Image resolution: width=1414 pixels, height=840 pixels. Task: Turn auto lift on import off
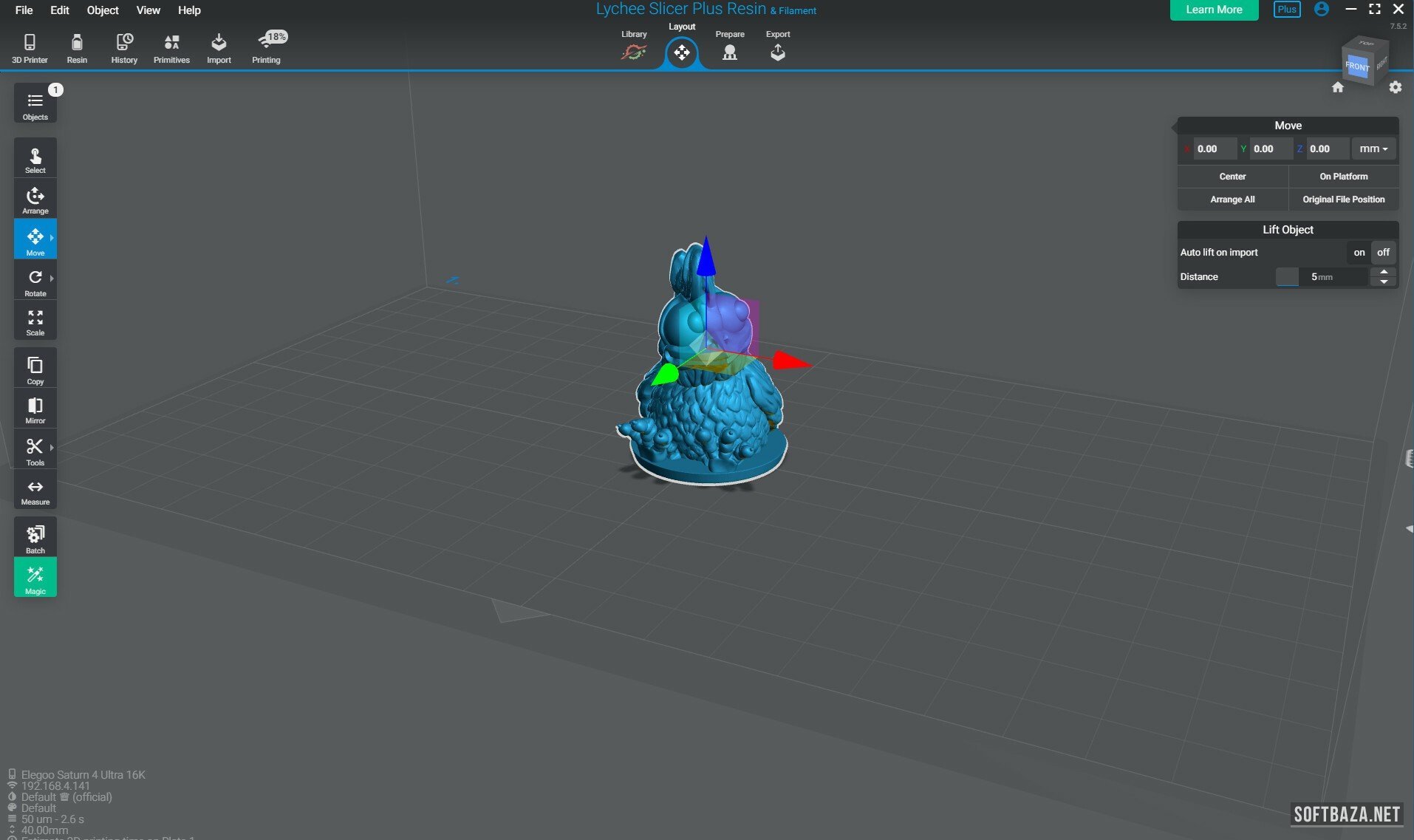click(x=1383, y=253)
